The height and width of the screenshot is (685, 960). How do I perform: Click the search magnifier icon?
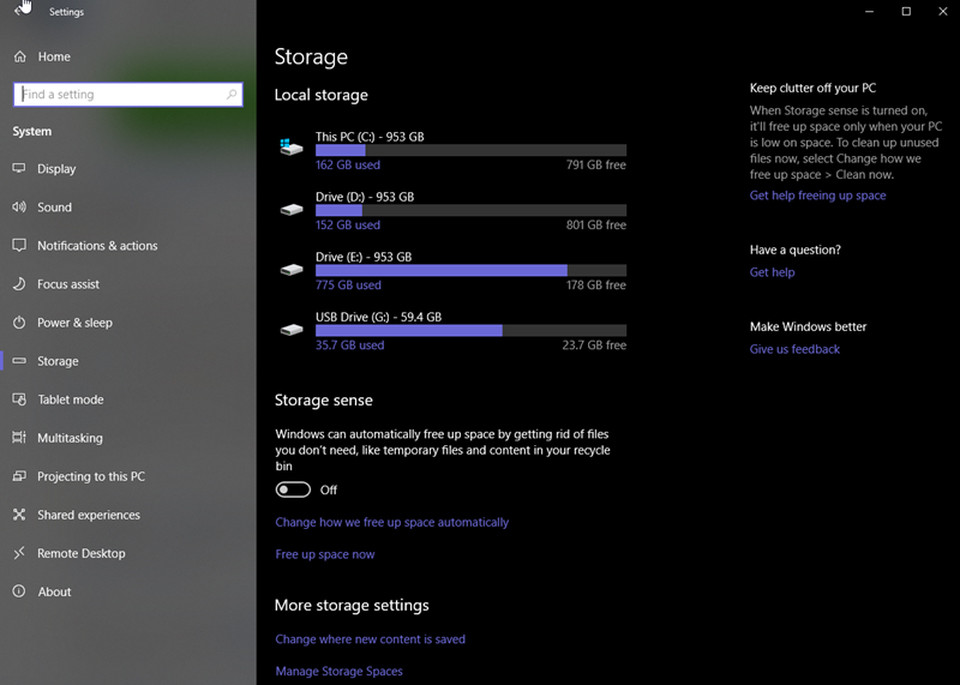(x=231, y=94)
